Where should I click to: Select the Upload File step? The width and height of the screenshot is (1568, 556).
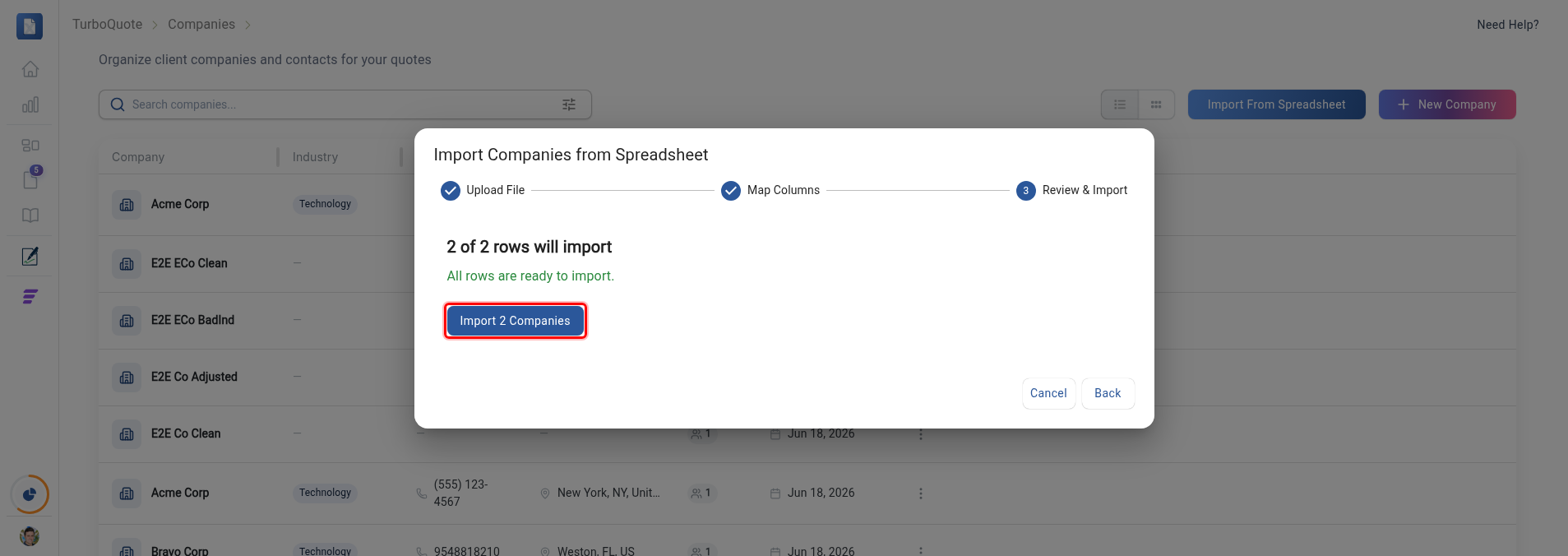pos(483,190)
